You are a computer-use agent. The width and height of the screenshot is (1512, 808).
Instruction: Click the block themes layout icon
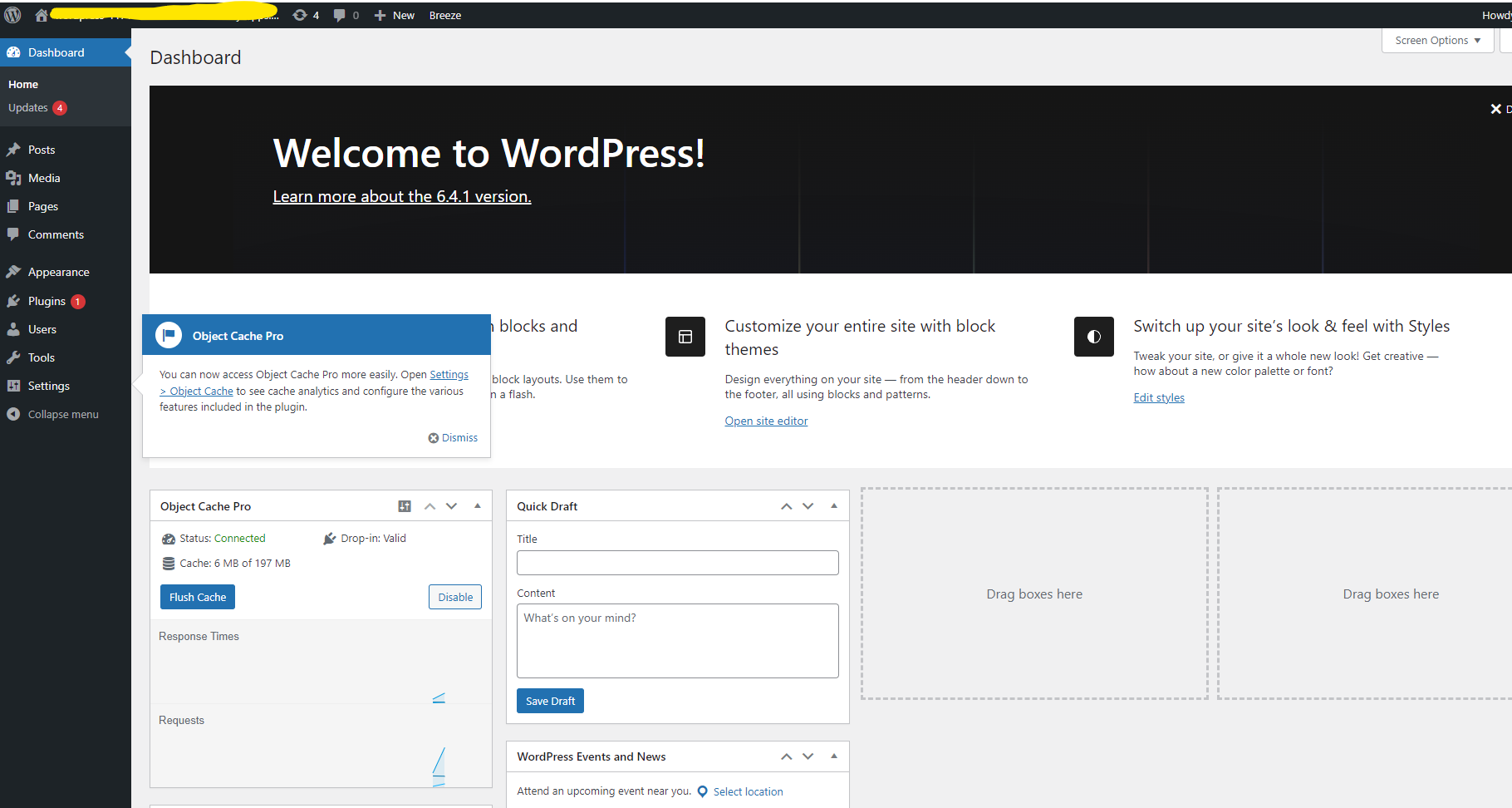685,337
